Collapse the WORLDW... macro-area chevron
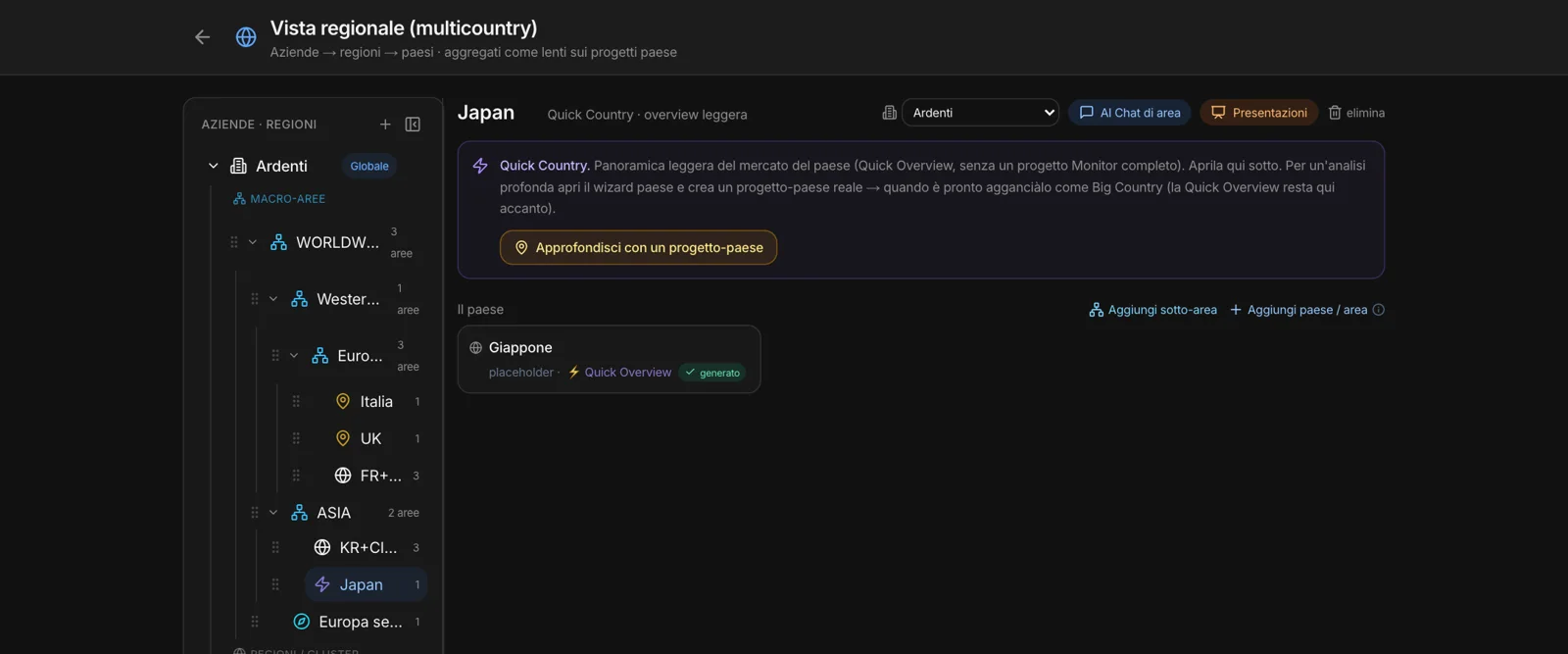The width and height of the screenshot is (1568, 654). coord(253,242)
